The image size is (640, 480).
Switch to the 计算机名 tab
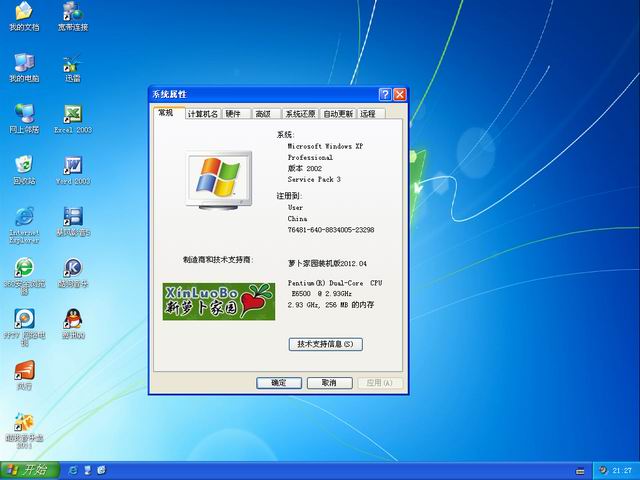203,114
